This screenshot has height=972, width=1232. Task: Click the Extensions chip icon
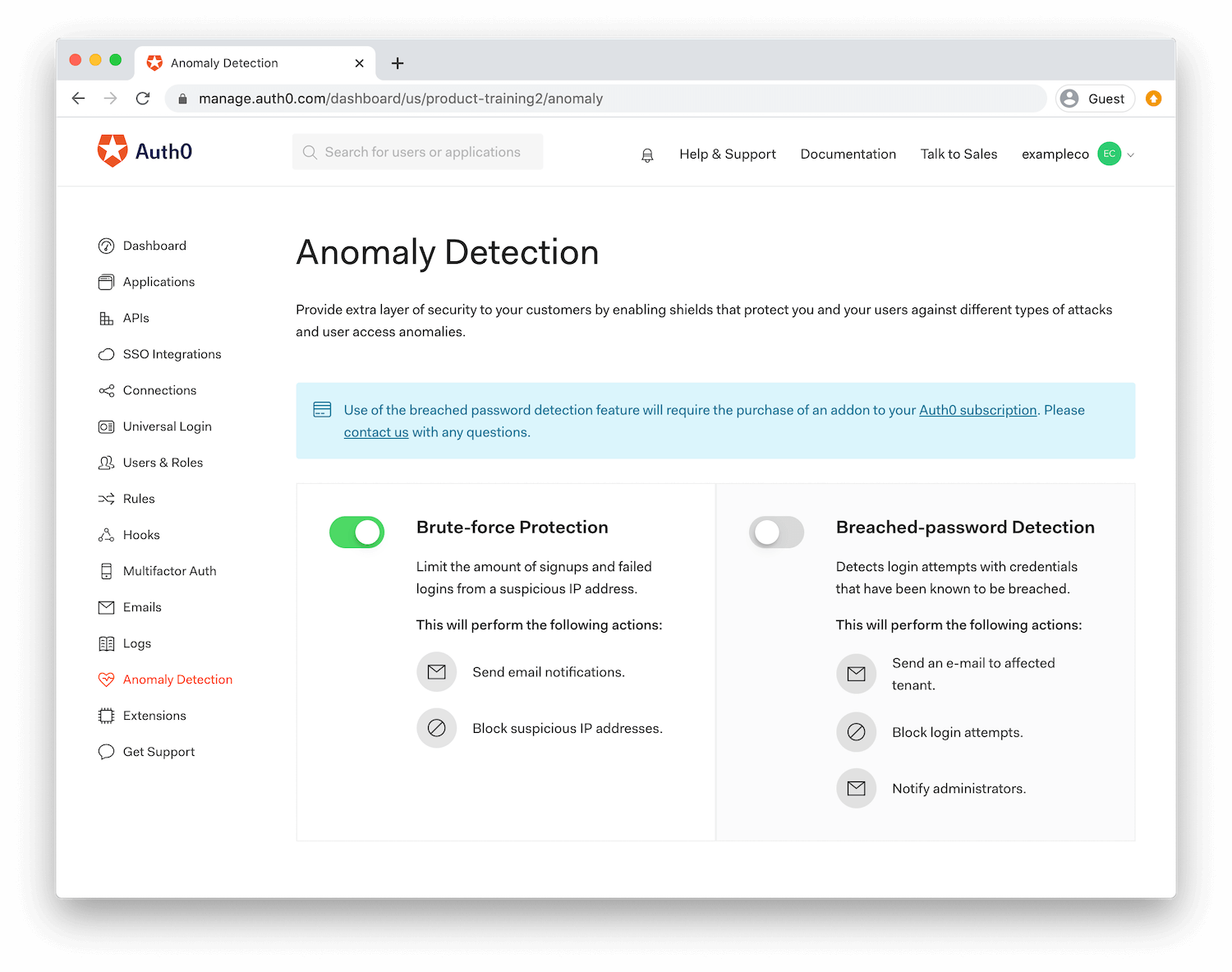(106, 716)
